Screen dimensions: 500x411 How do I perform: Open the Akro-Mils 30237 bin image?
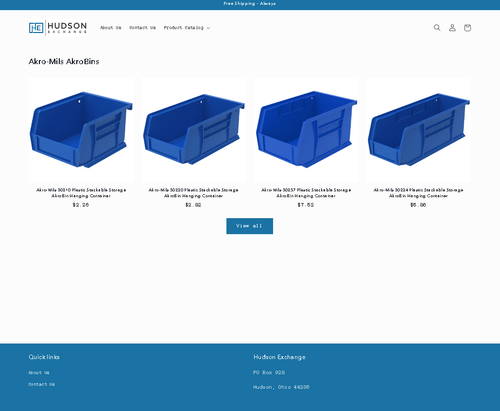pos(306,130)
